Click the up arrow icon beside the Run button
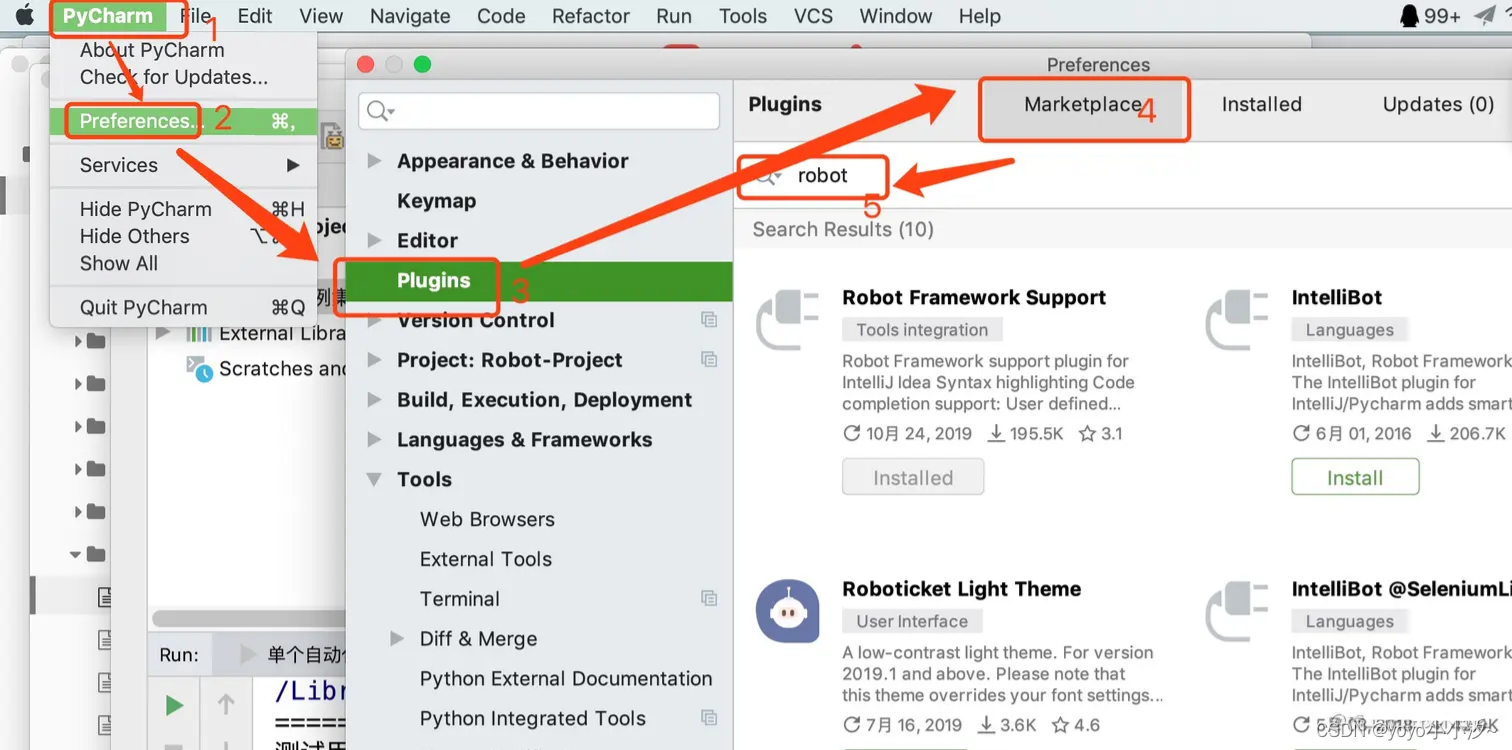Screen dimensions: 1512x750 point(225,704)
